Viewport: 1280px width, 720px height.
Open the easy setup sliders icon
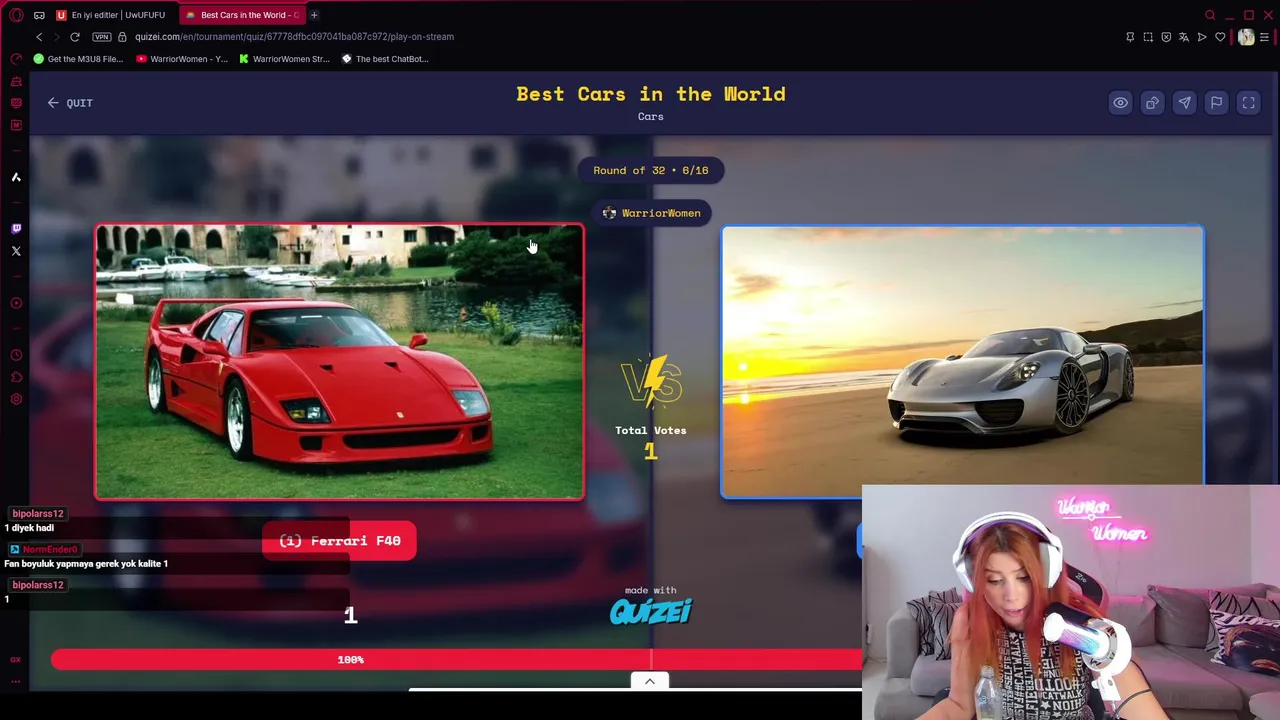point(1265,37)
